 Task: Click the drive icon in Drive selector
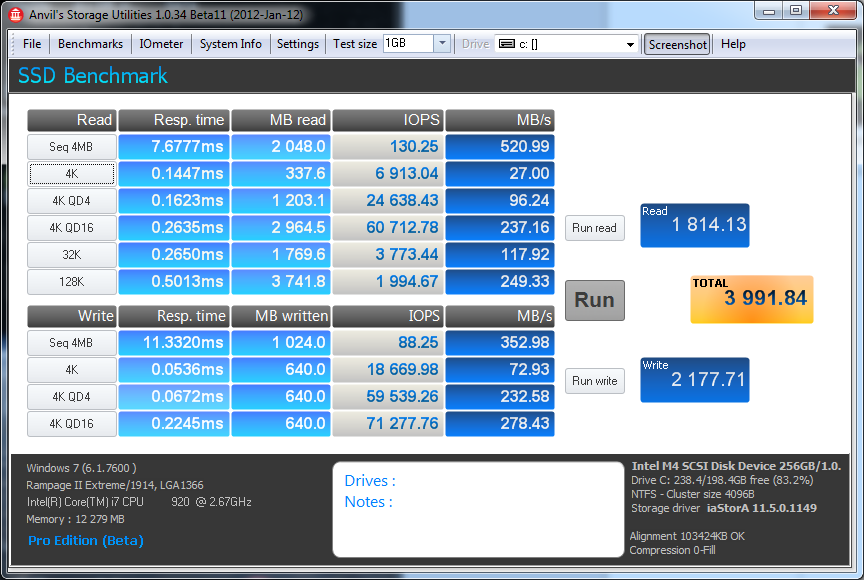(x=507, y=44)
